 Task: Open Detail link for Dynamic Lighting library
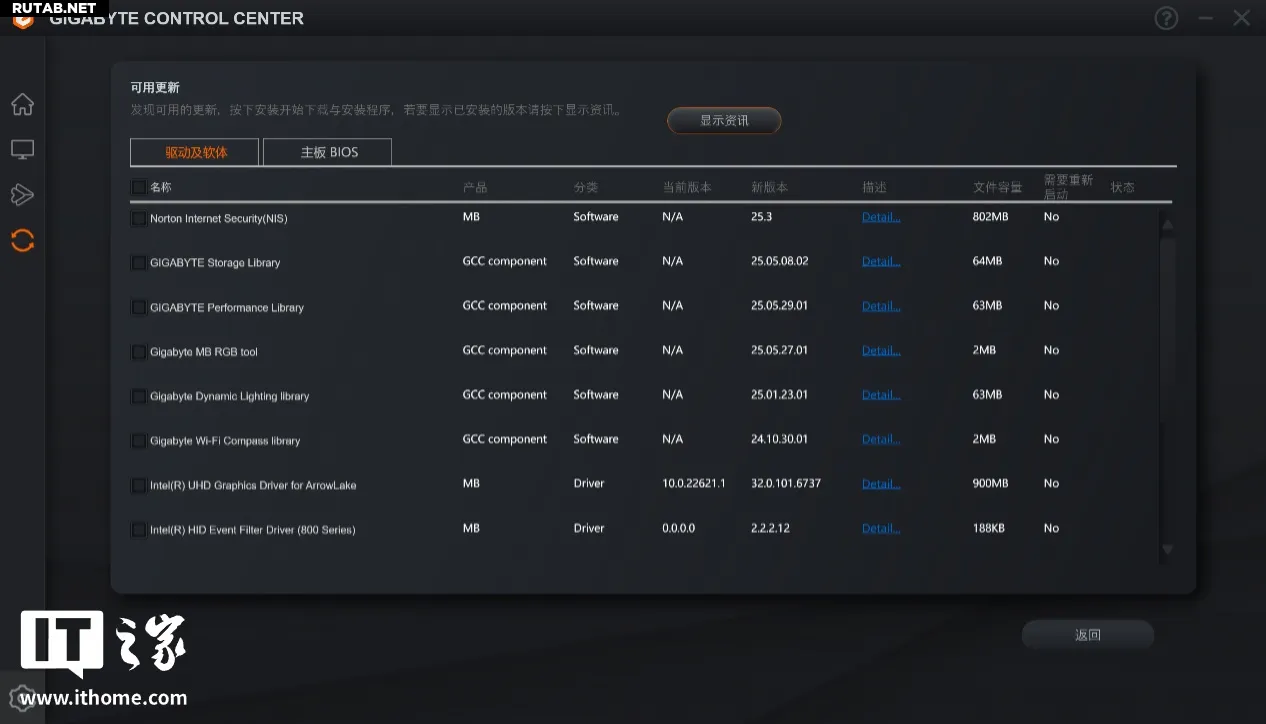tap(881, 395)
